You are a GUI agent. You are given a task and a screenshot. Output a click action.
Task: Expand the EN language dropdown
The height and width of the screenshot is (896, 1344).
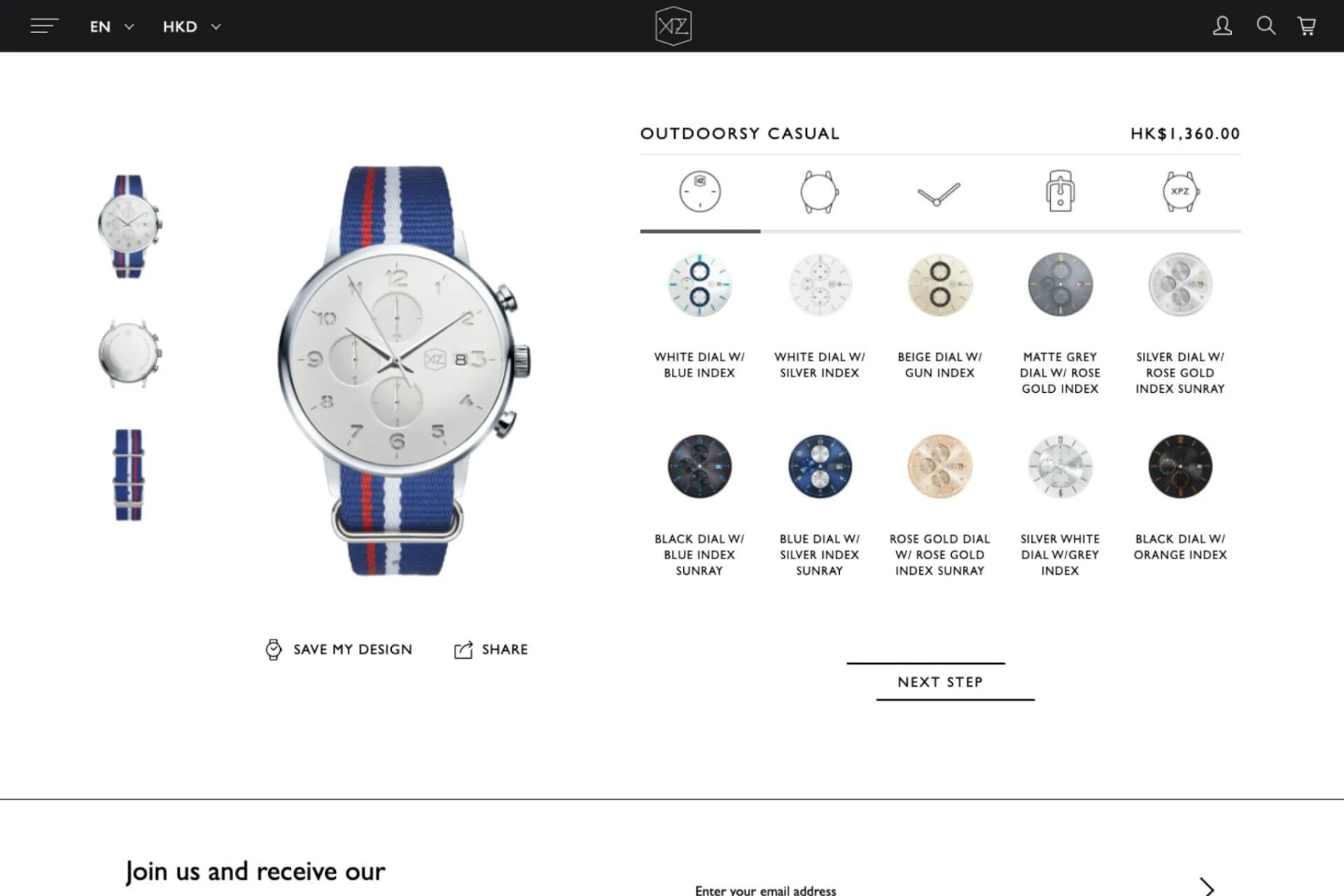[x=111, y=27]
